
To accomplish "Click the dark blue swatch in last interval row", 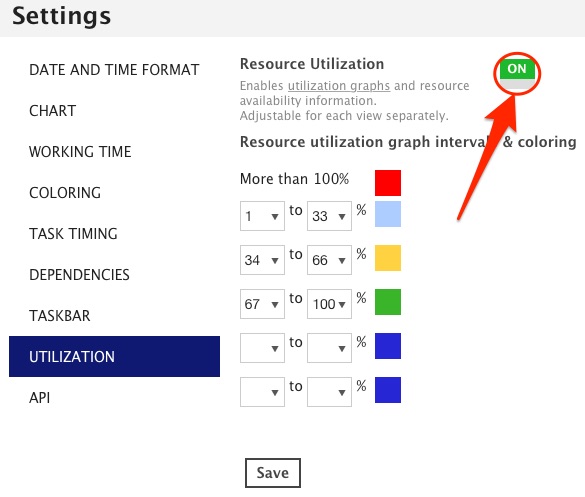I will click(x=388, y=390).
